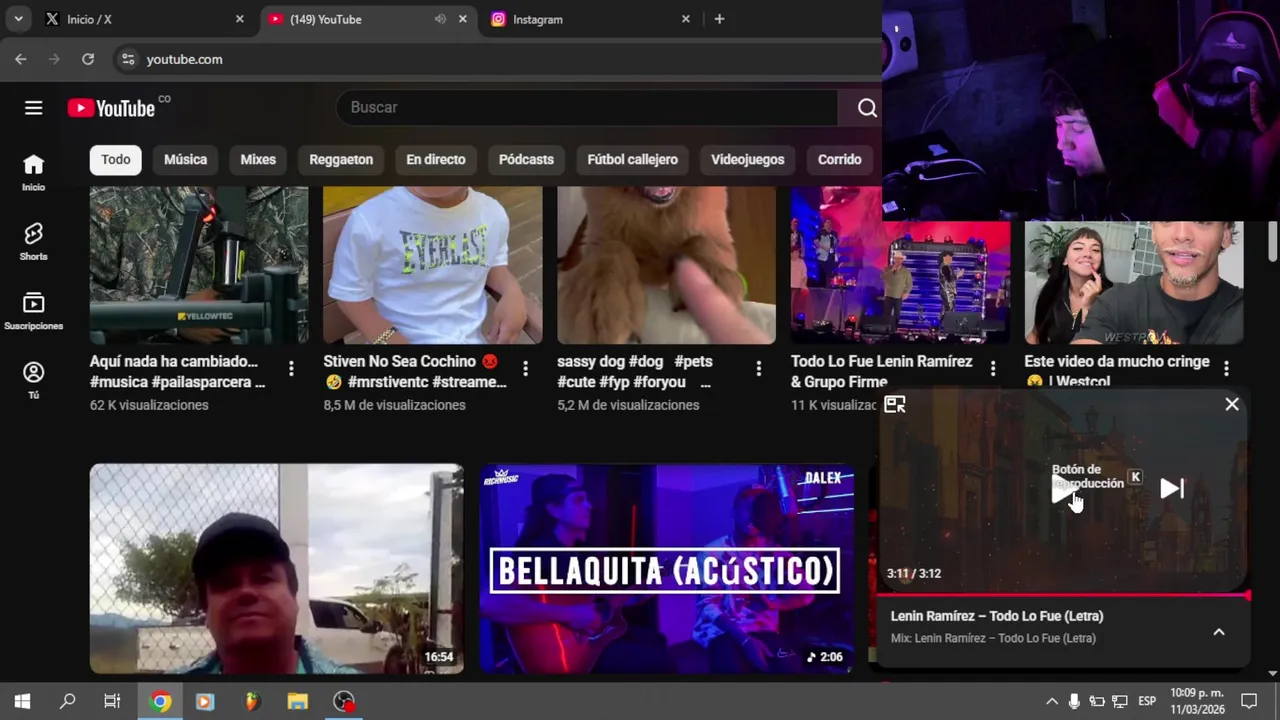This screenshot has height=720, width=1280.
Task: Mute the YouTube tab audio icon
Action: 440,19
